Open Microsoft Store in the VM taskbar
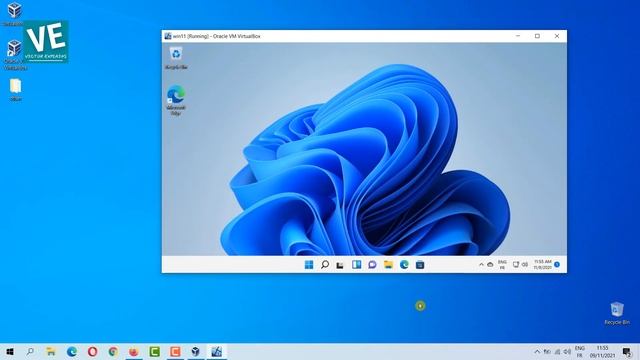The image size is (640, 360). click(420, 265)
